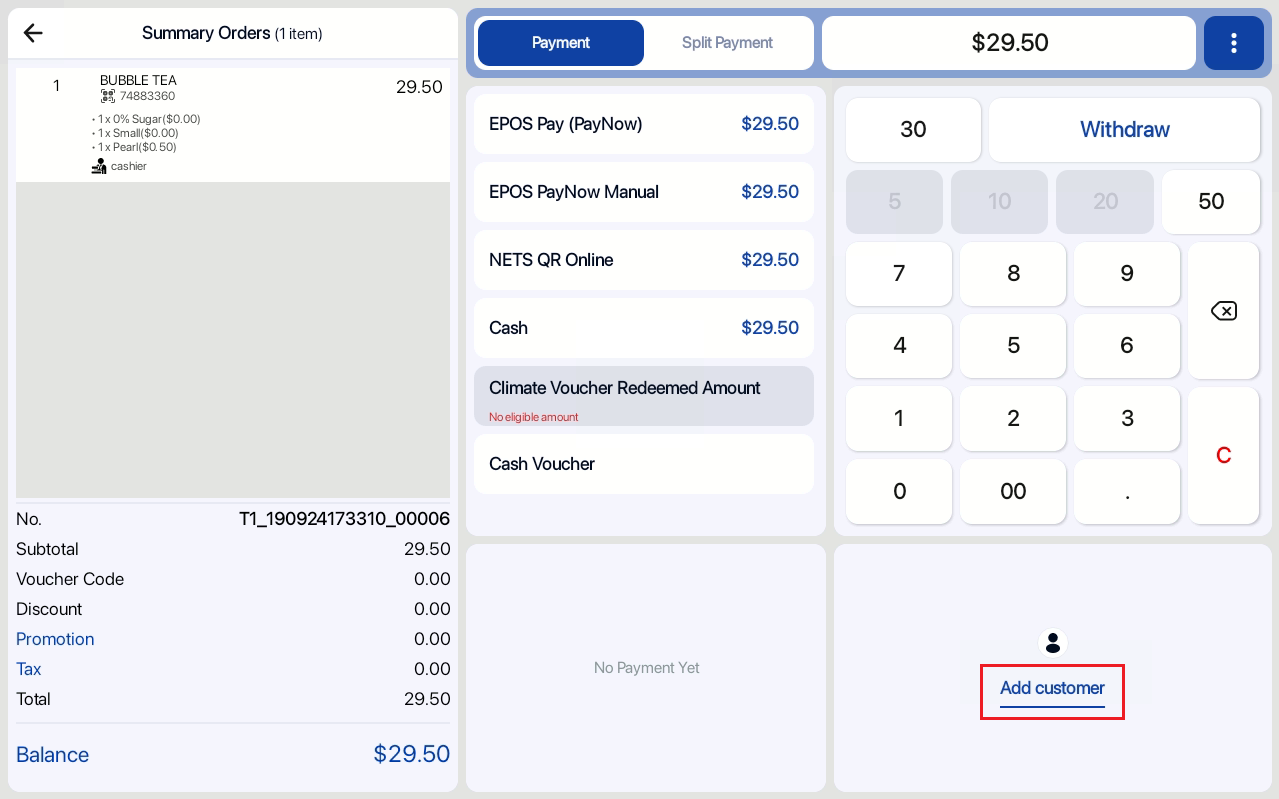Tap the quick amount 30 button
The height and width of the screenshot is (799, 1279).
[913, 130]
